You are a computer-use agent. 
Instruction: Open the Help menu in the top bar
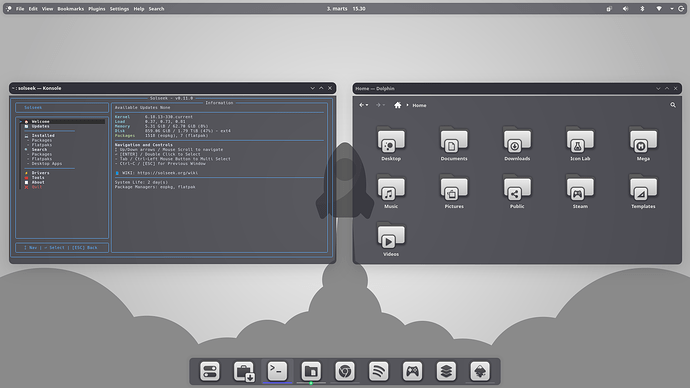[x=139, y=9]
